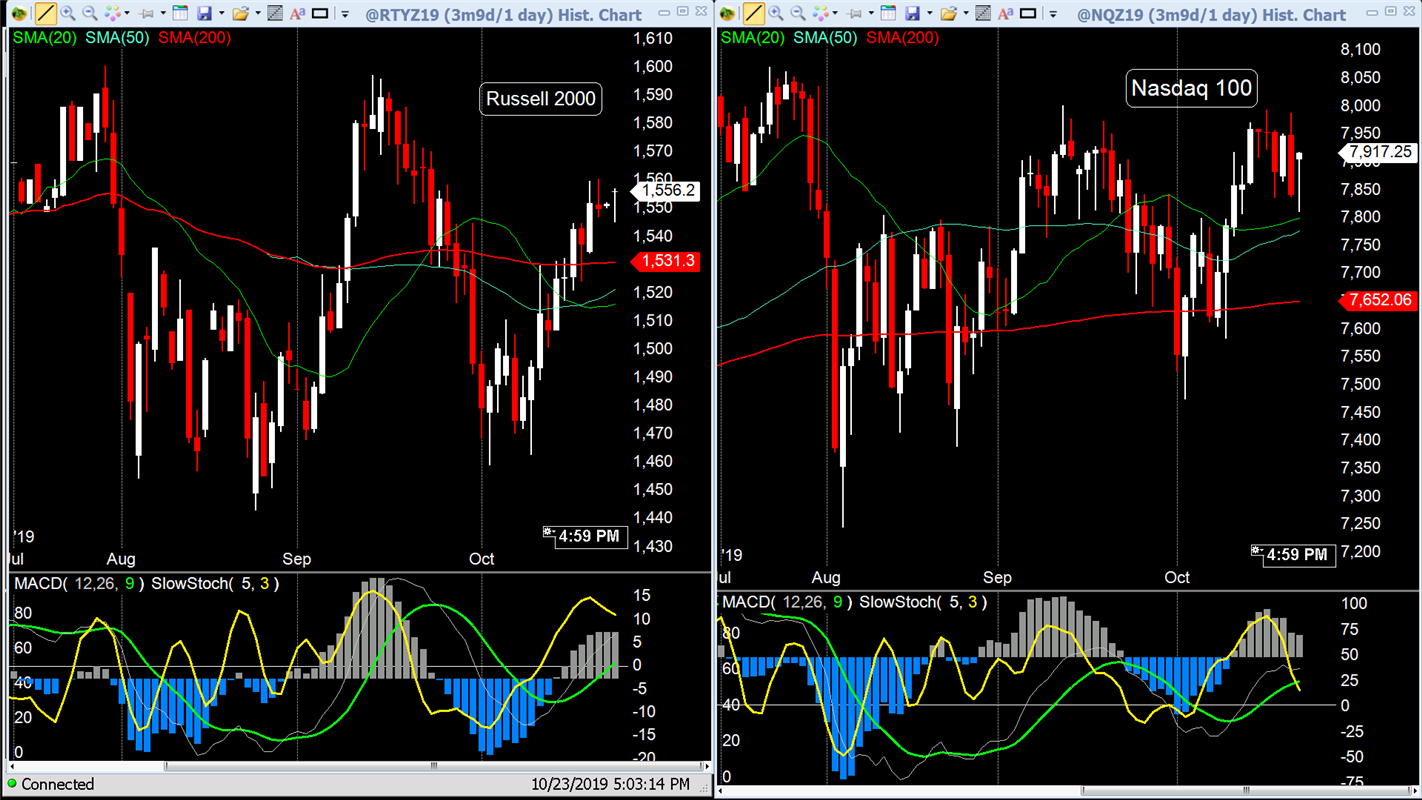The image size is (1422, 800).
Task: Open the colored dots palette icon in NQZ19 toolbar
Action: [820, 14]
